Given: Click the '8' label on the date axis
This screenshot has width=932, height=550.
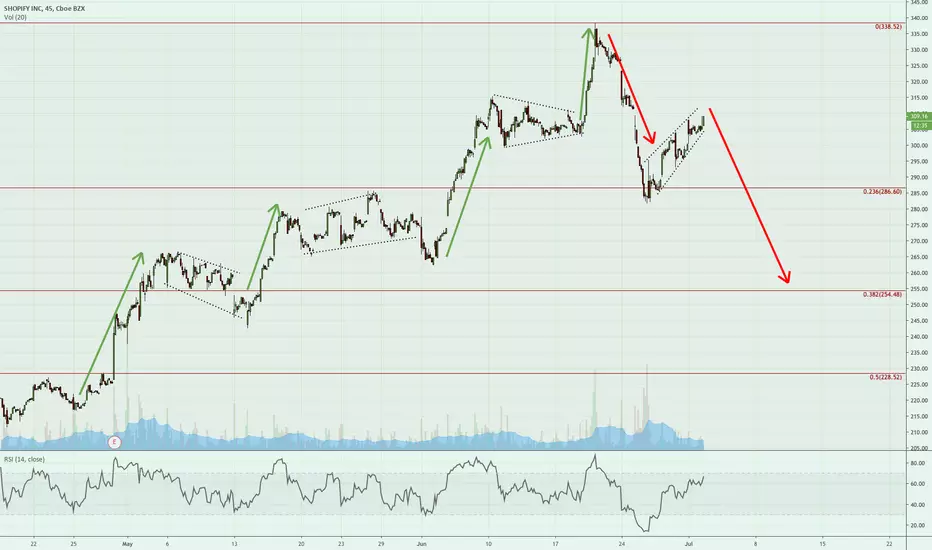Looking at the screenshot, I should (755, 543).
